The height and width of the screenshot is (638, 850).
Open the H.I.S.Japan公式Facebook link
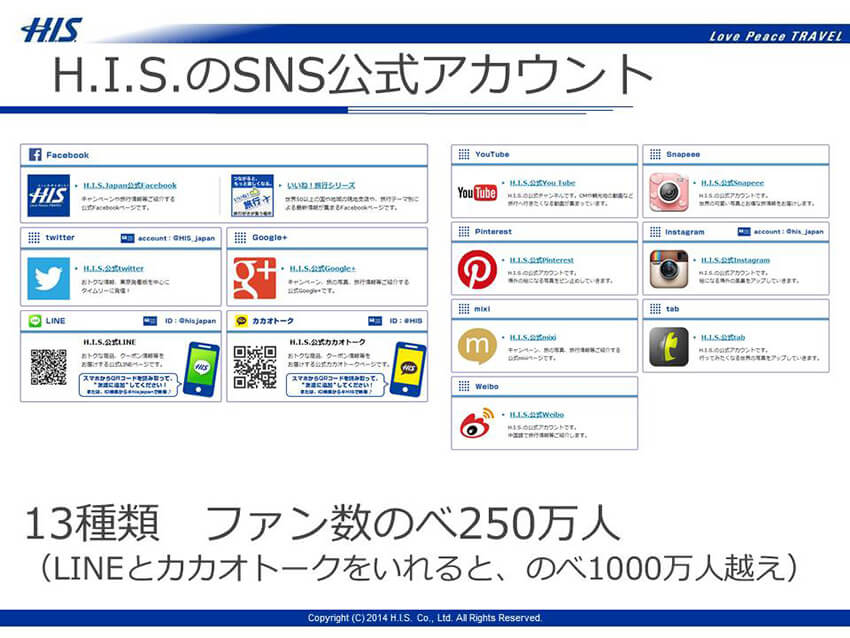130,185
